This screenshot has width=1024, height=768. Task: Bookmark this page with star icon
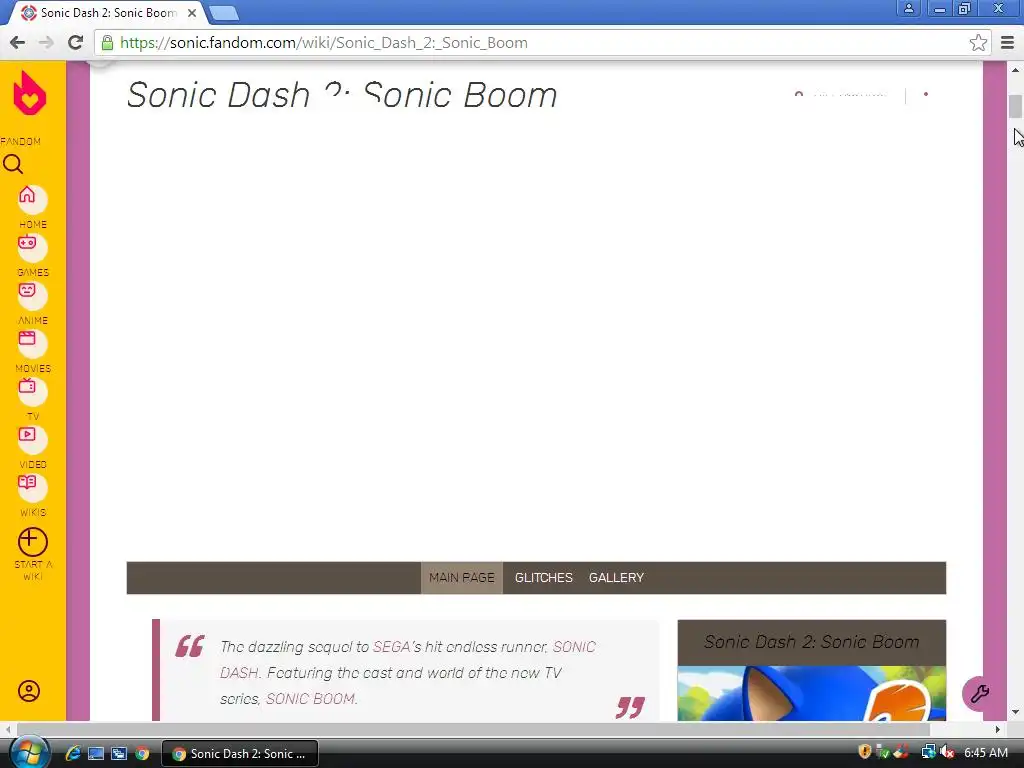978,43
